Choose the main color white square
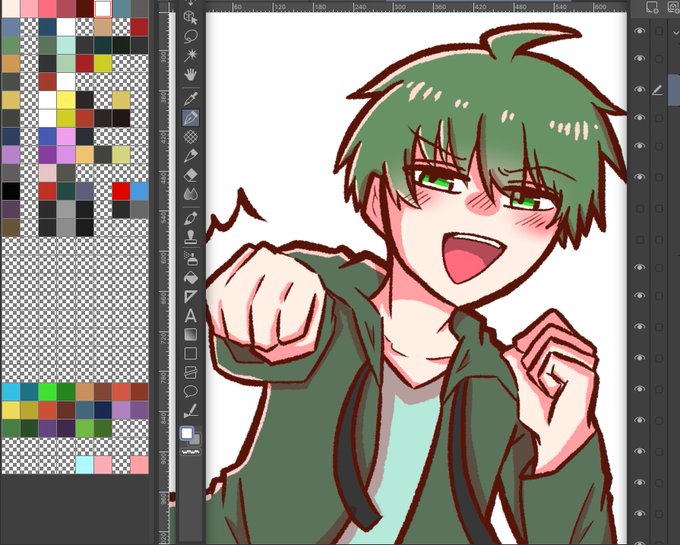Screen dimensions: 680x545 187,433
